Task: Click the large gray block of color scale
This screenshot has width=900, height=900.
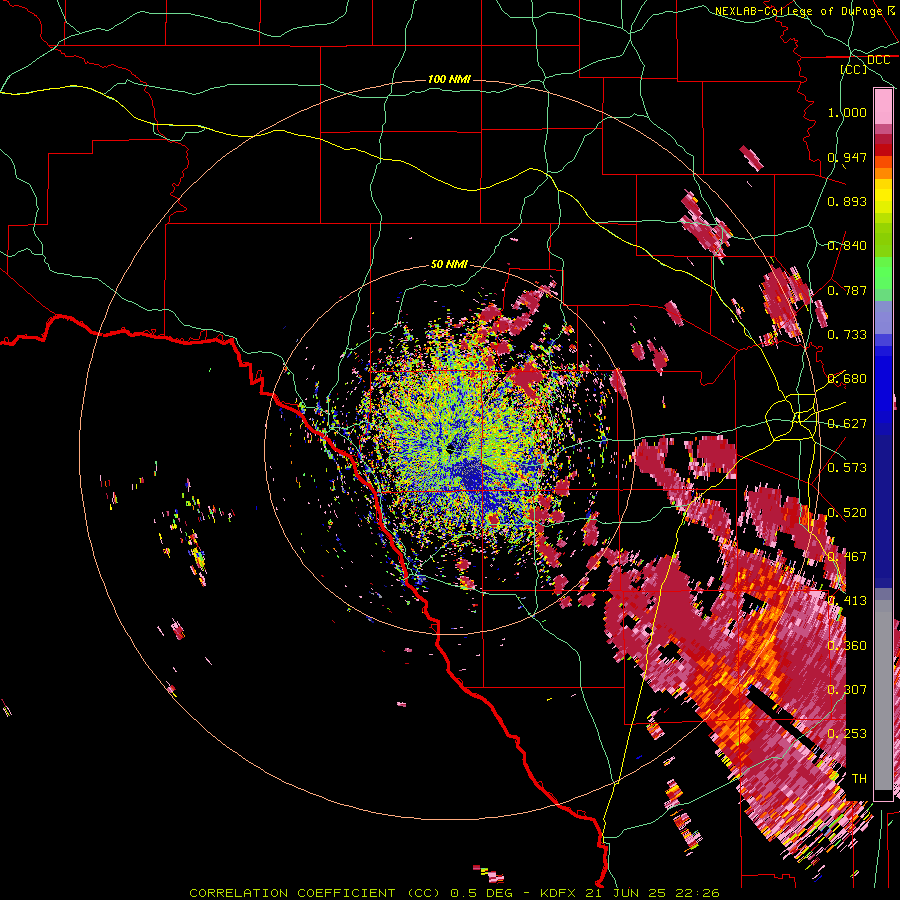Action: point(883,695)
